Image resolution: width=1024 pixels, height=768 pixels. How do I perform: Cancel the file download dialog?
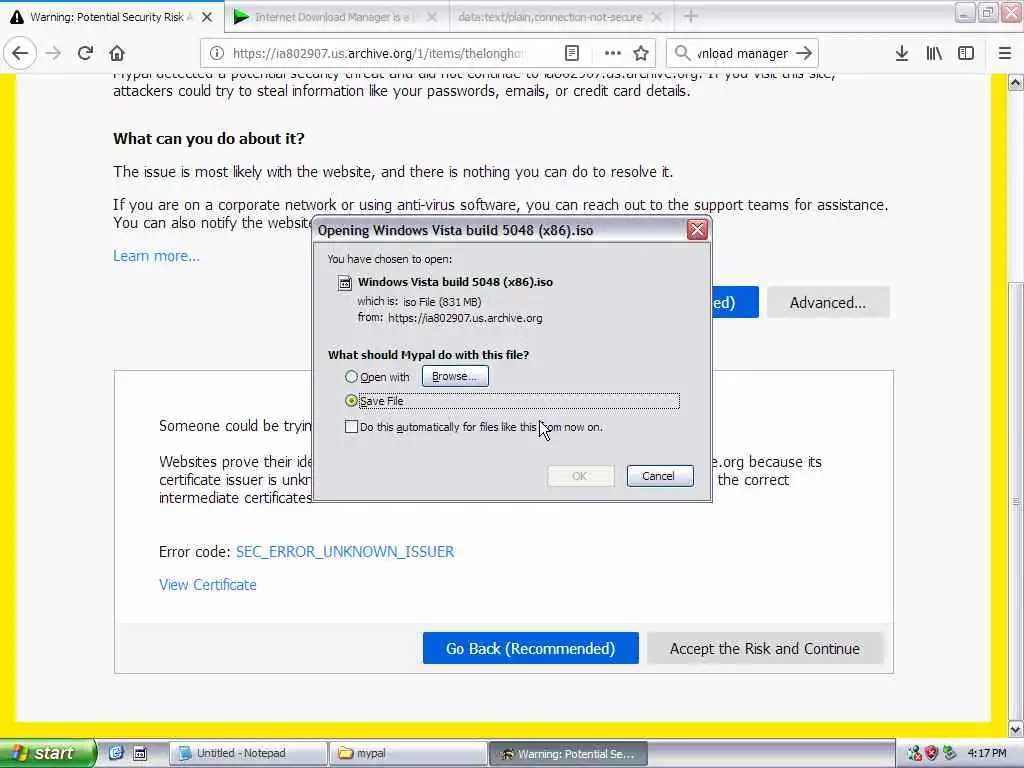point(660,476)
